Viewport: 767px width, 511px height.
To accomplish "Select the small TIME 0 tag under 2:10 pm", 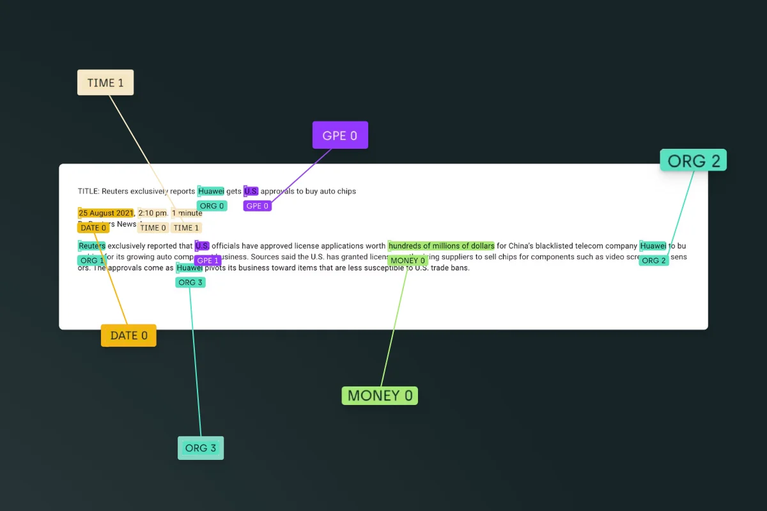I will (153, 228).
